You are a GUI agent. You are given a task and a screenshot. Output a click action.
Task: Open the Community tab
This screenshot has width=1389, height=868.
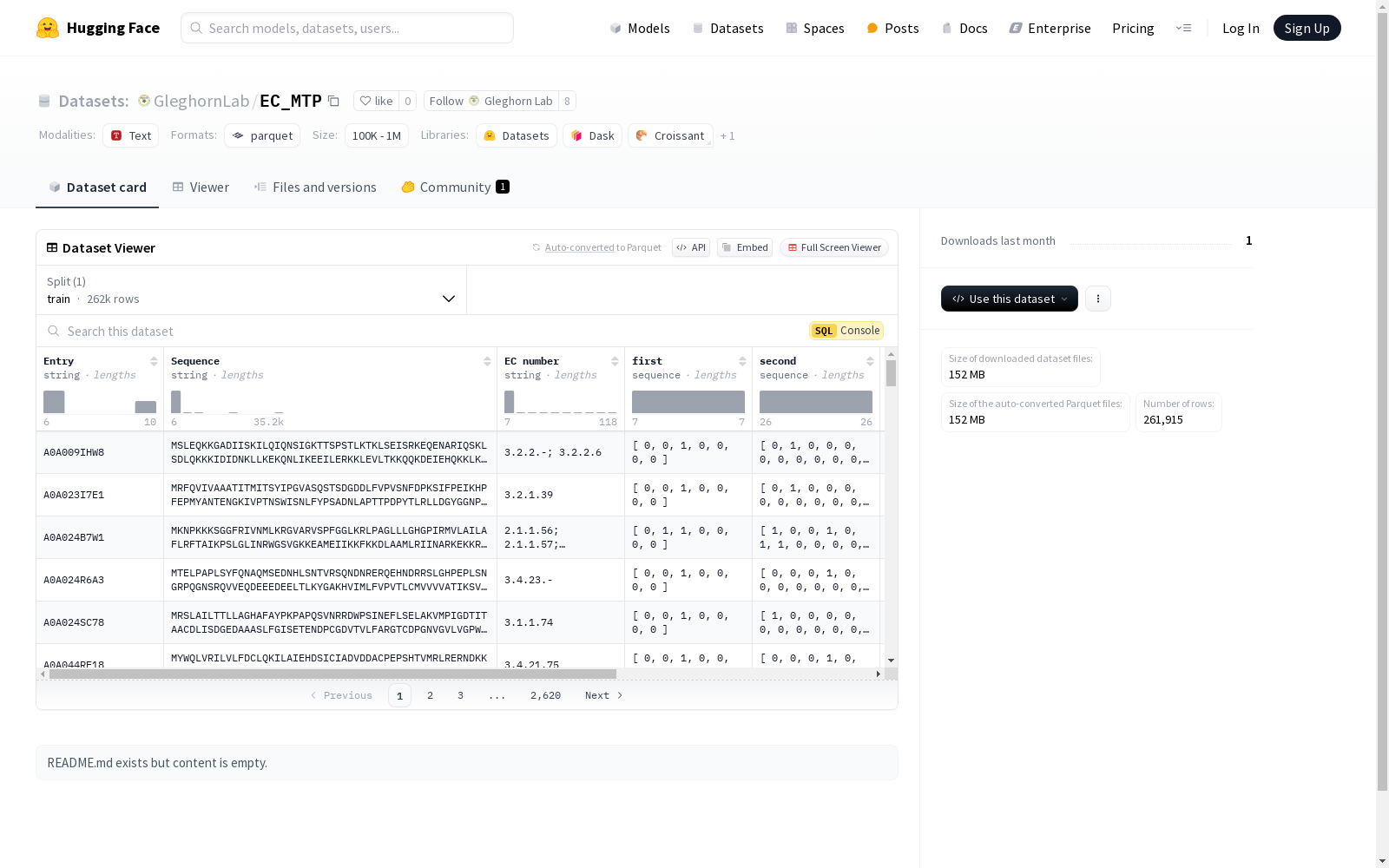click(455, 187)
